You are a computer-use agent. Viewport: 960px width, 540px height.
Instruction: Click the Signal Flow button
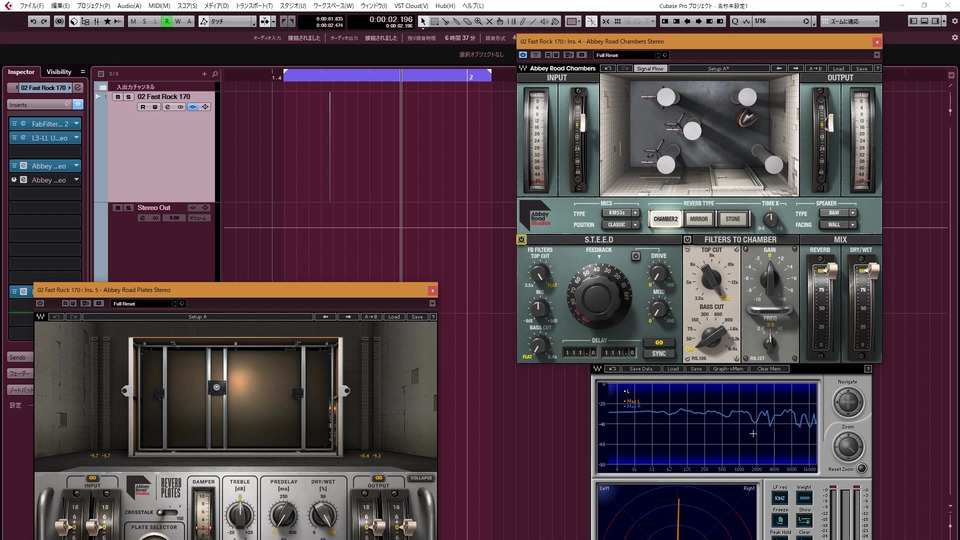650,69
